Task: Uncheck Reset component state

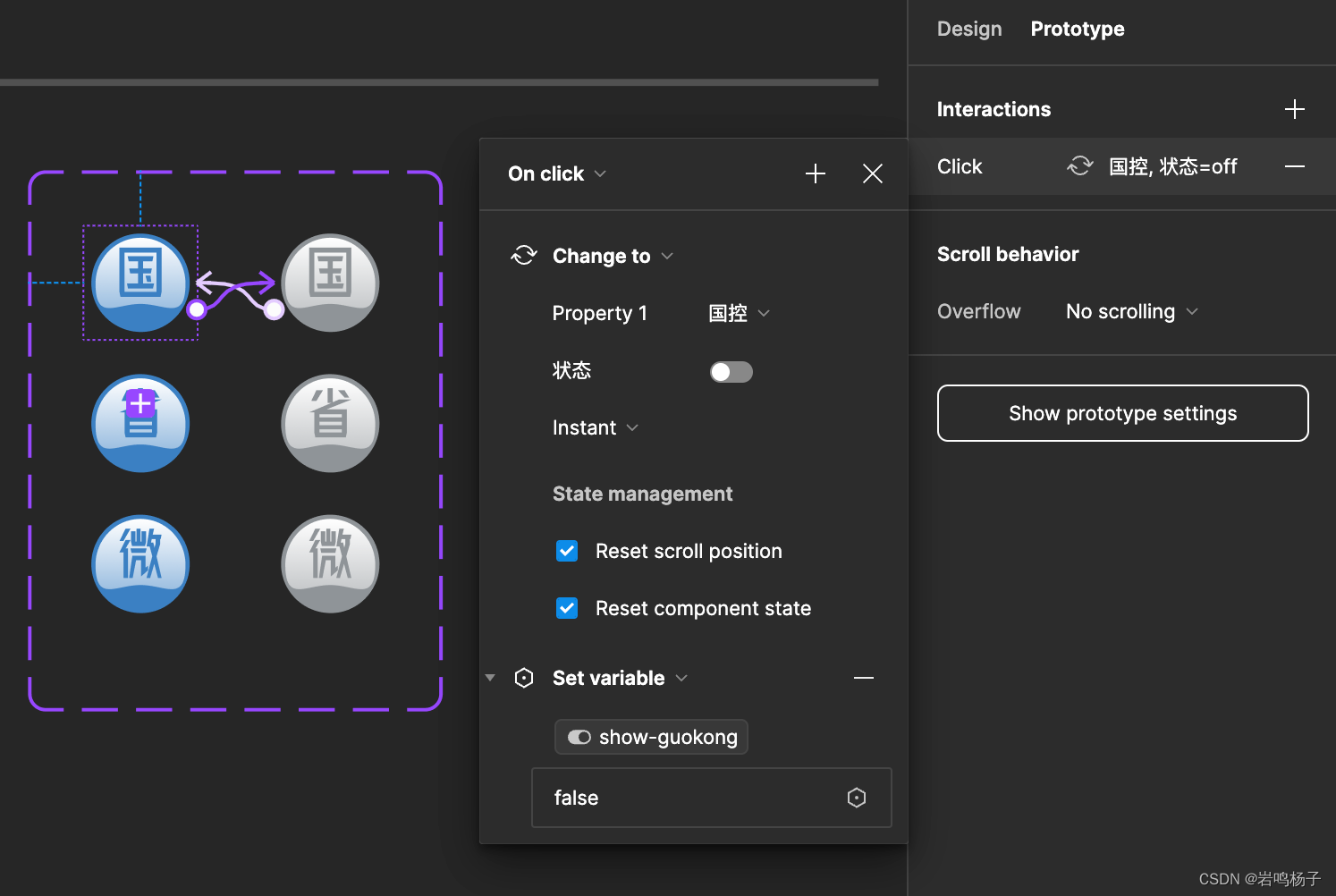Action: pos(567,608)
